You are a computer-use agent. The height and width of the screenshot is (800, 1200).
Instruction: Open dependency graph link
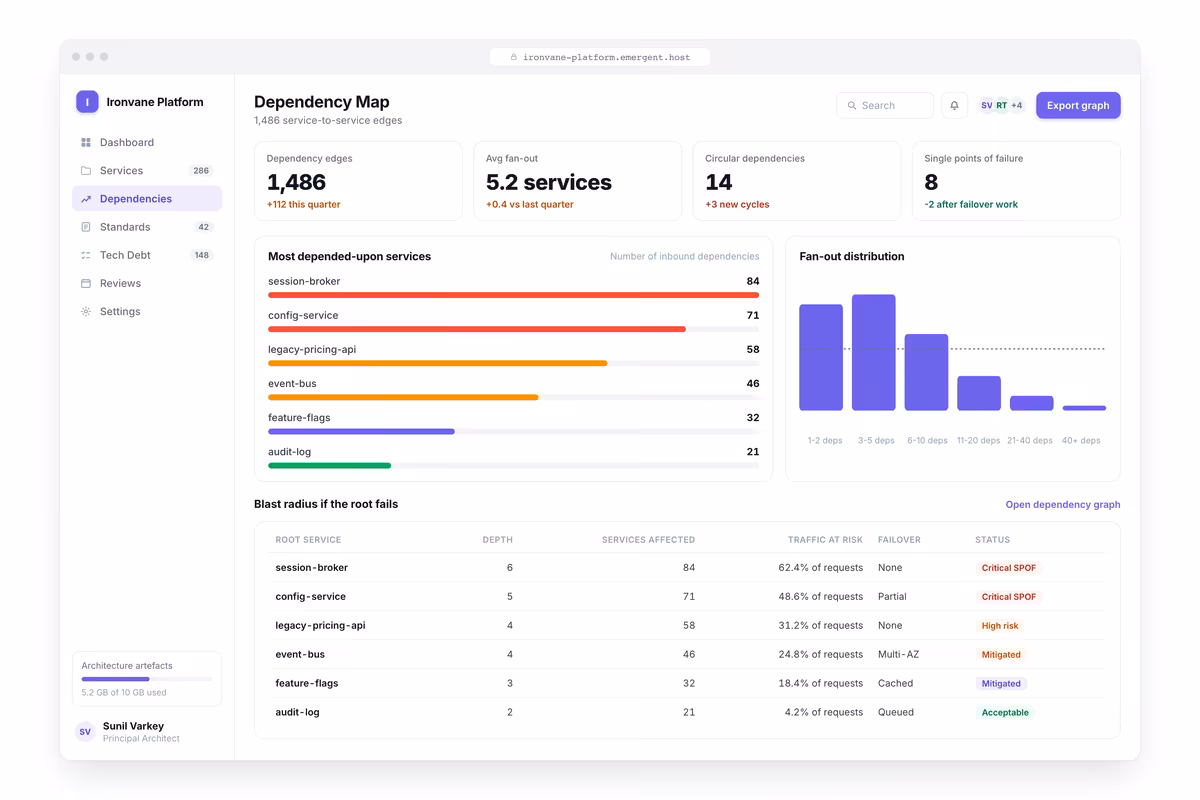pyautogui.click(x=1063, y=505)
